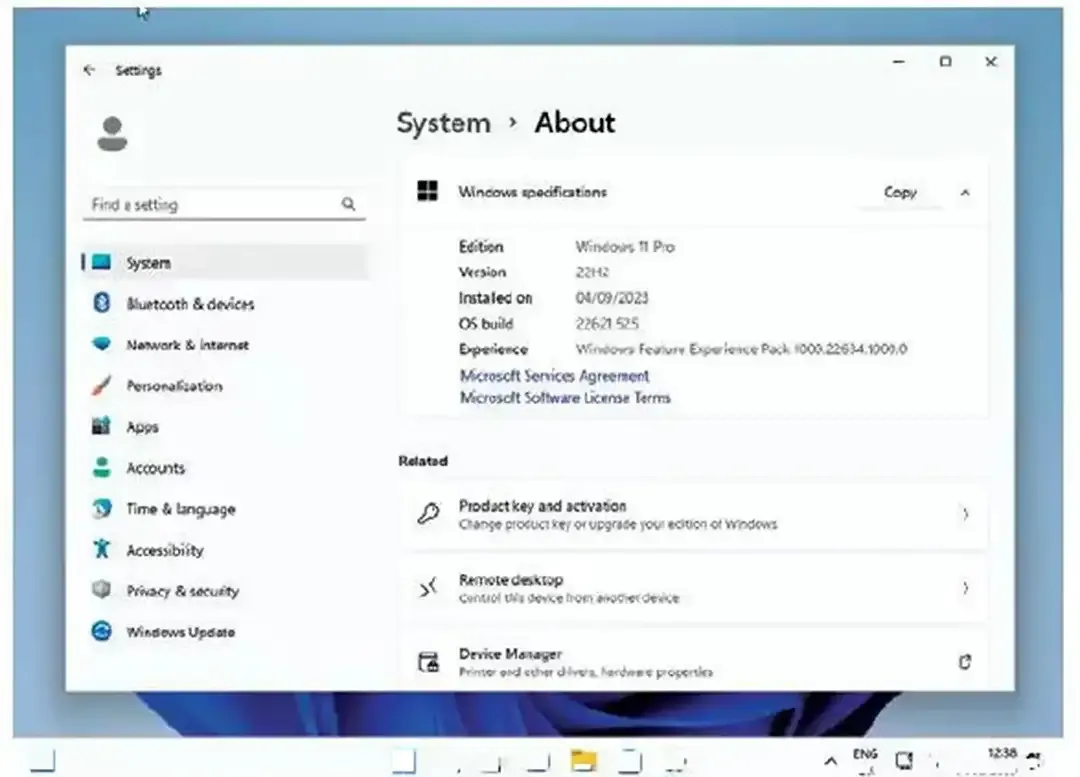
Task: Click the Windows Update sync icon
Action: [x=101, y=631]
